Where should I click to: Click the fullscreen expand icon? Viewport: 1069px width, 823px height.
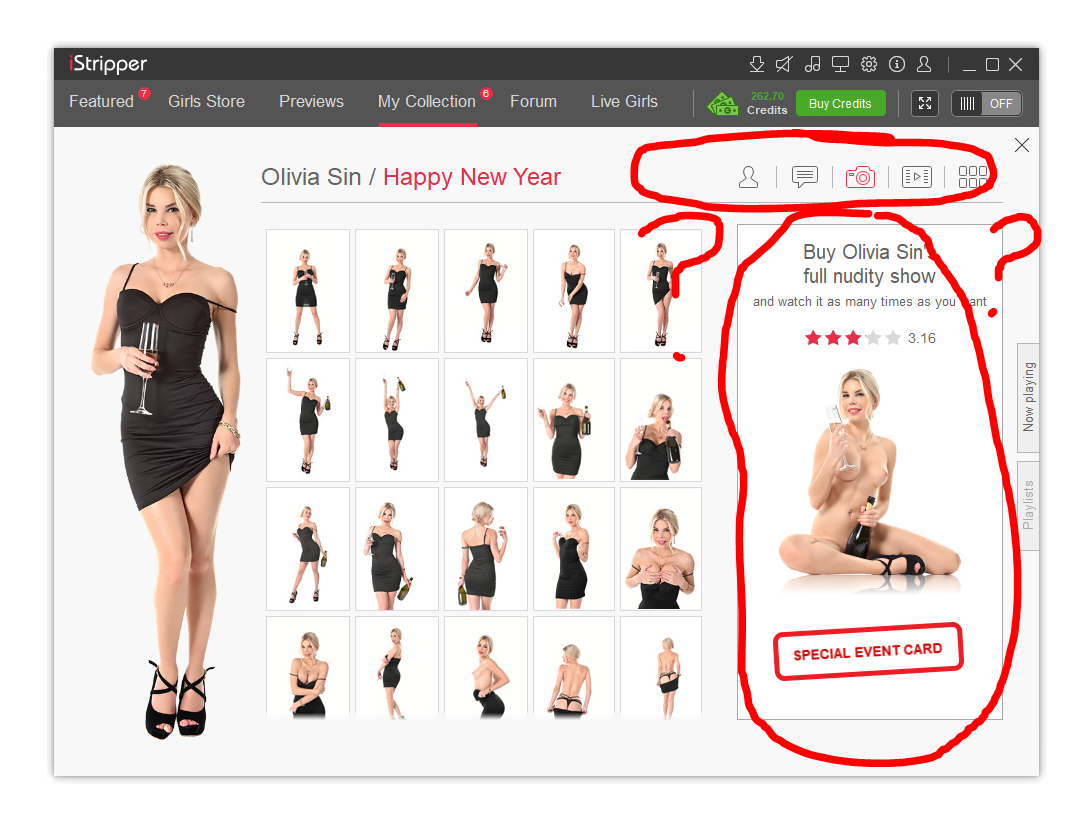point(925,104)
